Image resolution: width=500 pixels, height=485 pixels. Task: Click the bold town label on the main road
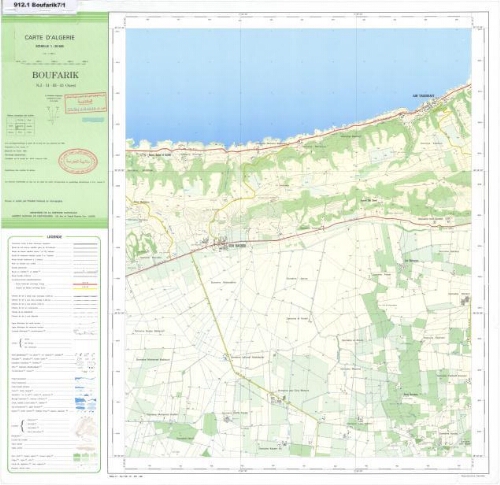pyautogui.click(x=237, y=245)
